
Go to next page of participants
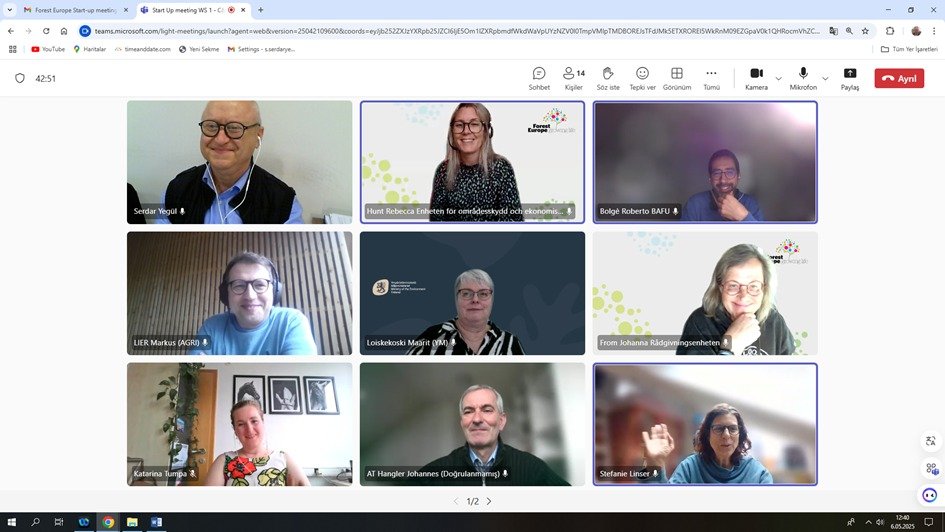coord(489,501)
